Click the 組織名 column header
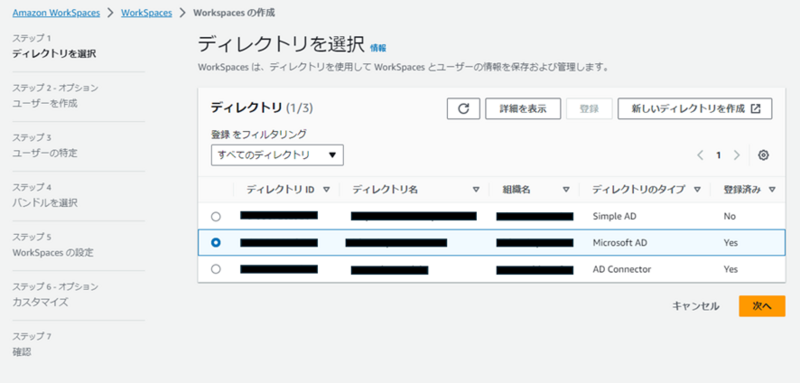The width and height of the screenshot is (800, 383). [x=516, y=190]
